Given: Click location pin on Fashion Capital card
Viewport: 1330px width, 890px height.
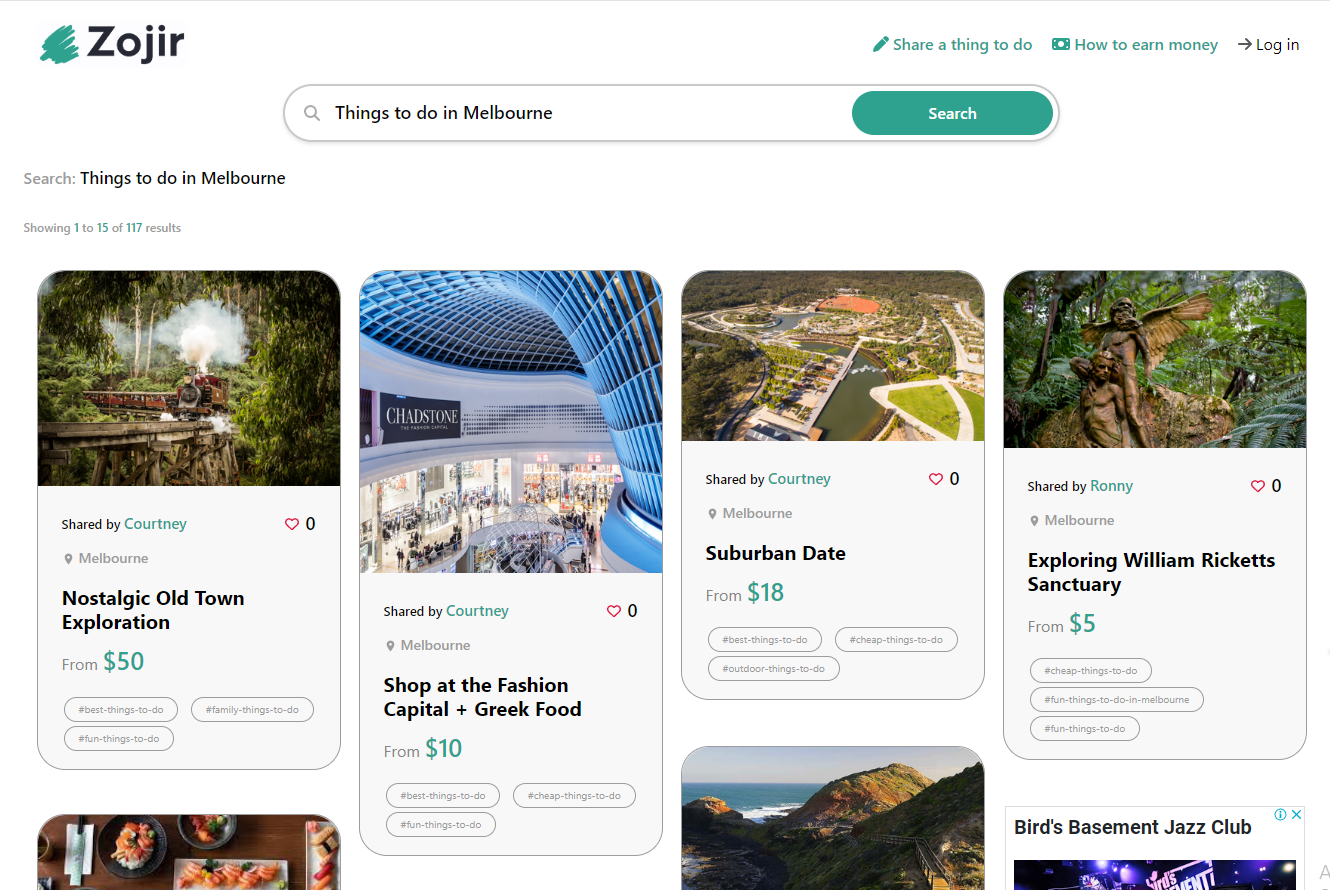Looking at the screenshot, I should 391,646.
